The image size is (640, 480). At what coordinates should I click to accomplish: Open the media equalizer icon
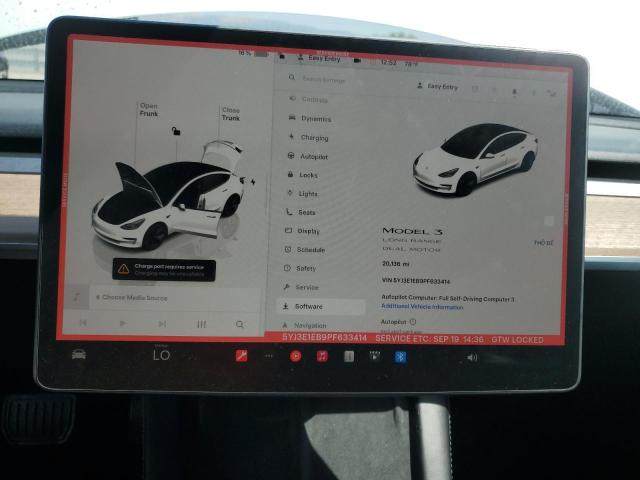pyautogui.click(x=201, y=324)
